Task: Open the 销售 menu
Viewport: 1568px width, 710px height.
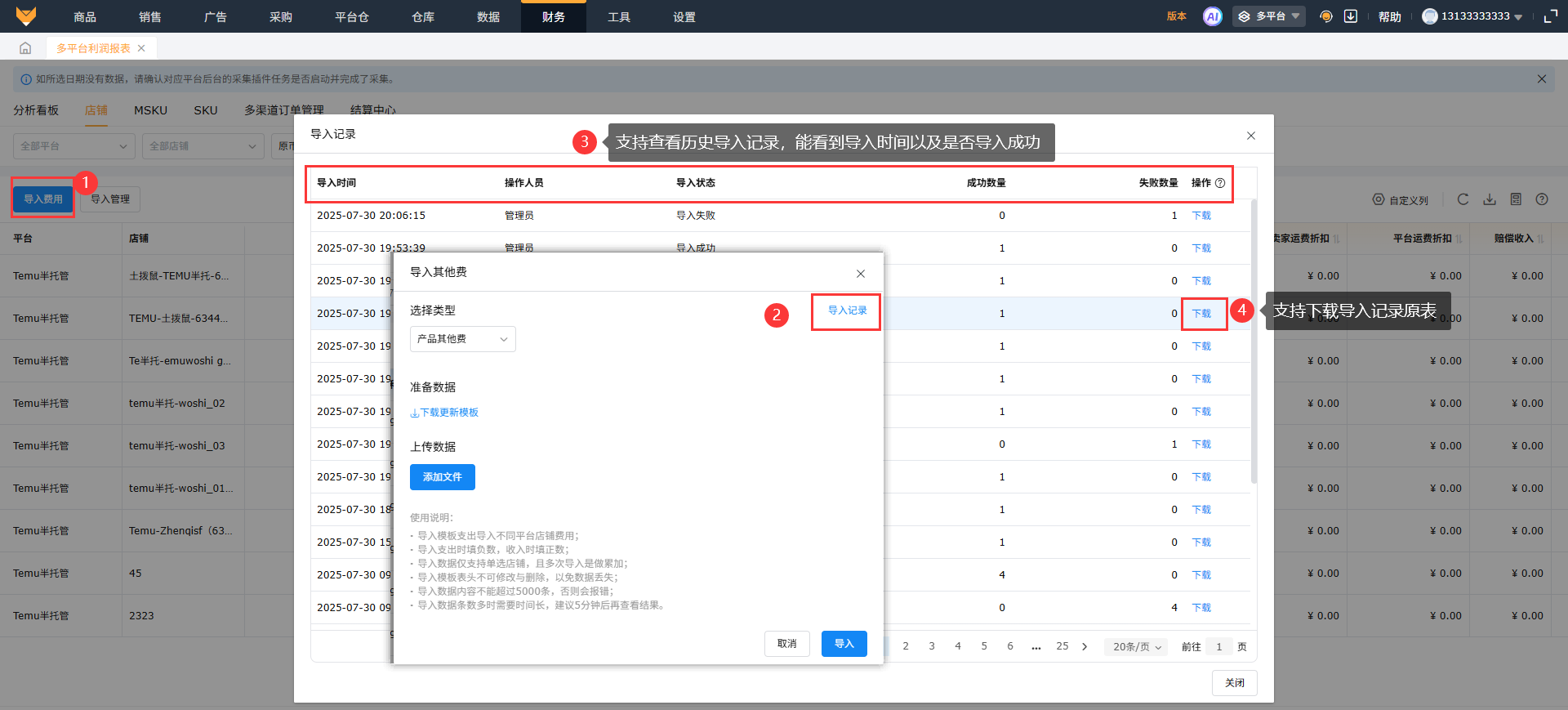Action: (x=150, y=16)
